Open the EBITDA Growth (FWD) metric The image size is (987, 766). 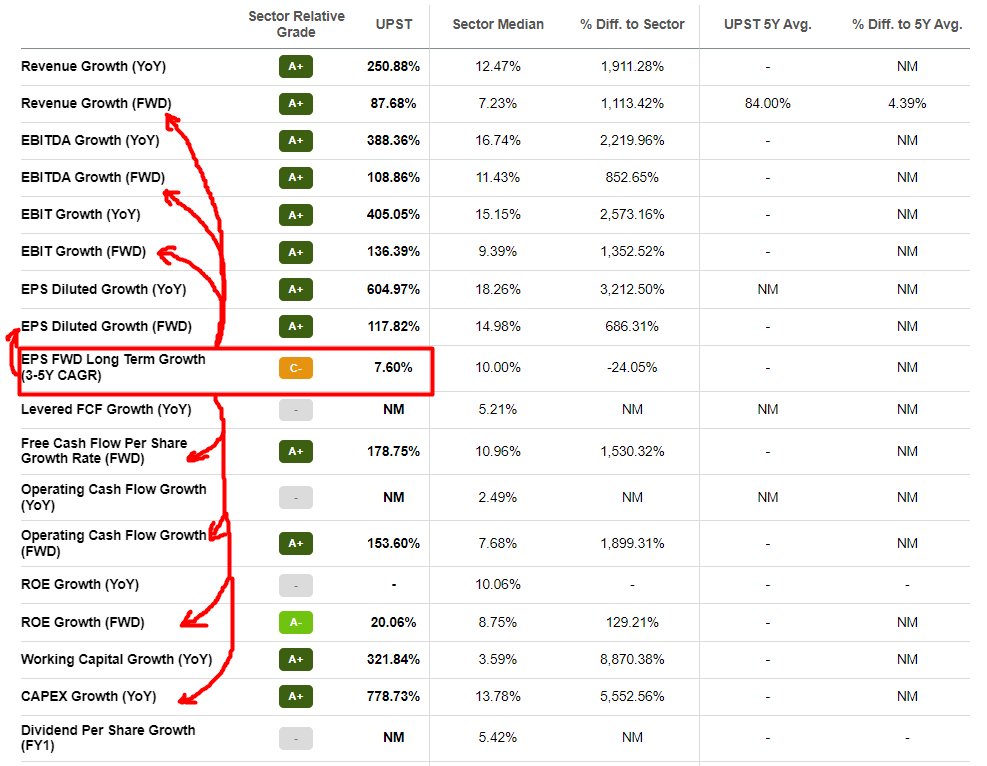click(x=93, y=177)
